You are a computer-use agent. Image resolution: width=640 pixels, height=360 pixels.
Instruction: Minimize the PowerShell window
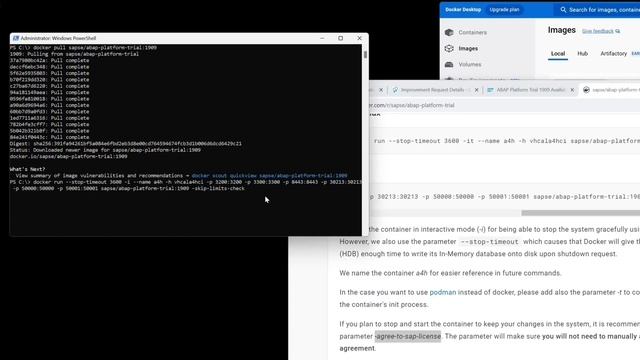coord(322,38)
